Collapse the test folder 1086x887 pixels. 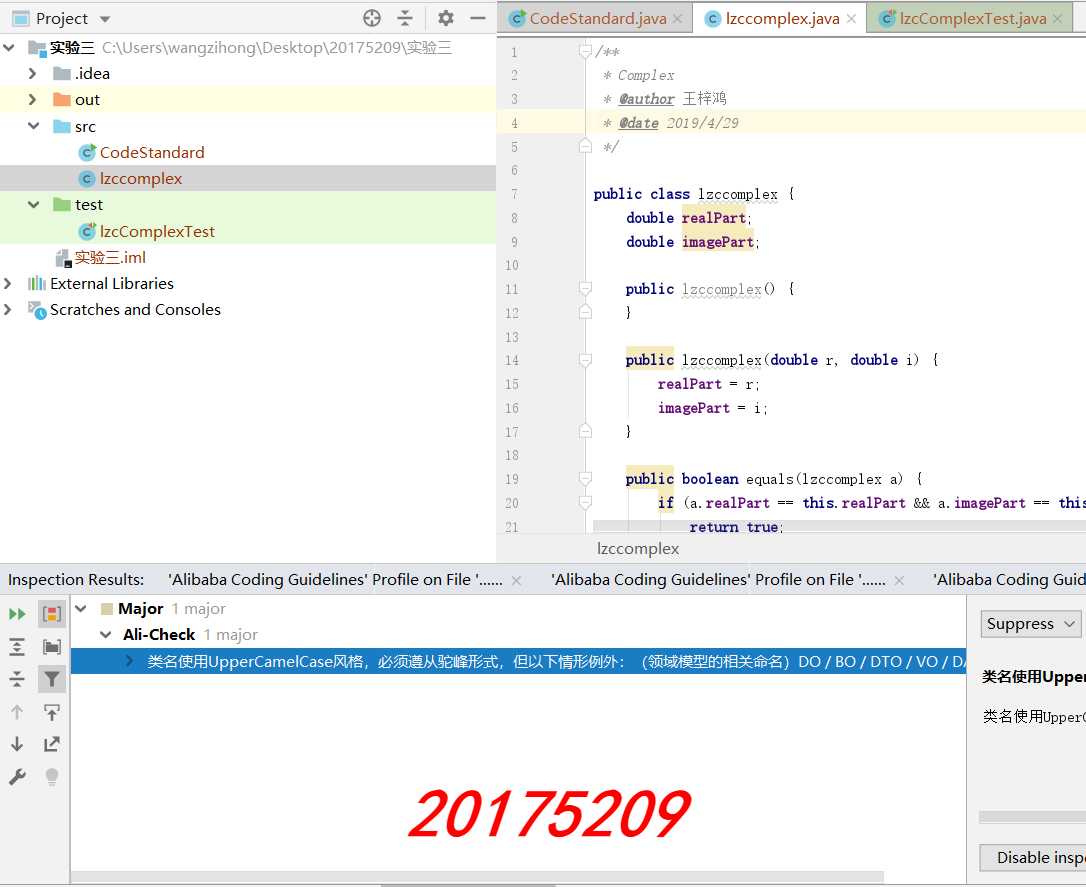pyautogui.click(x=33, y=205)
